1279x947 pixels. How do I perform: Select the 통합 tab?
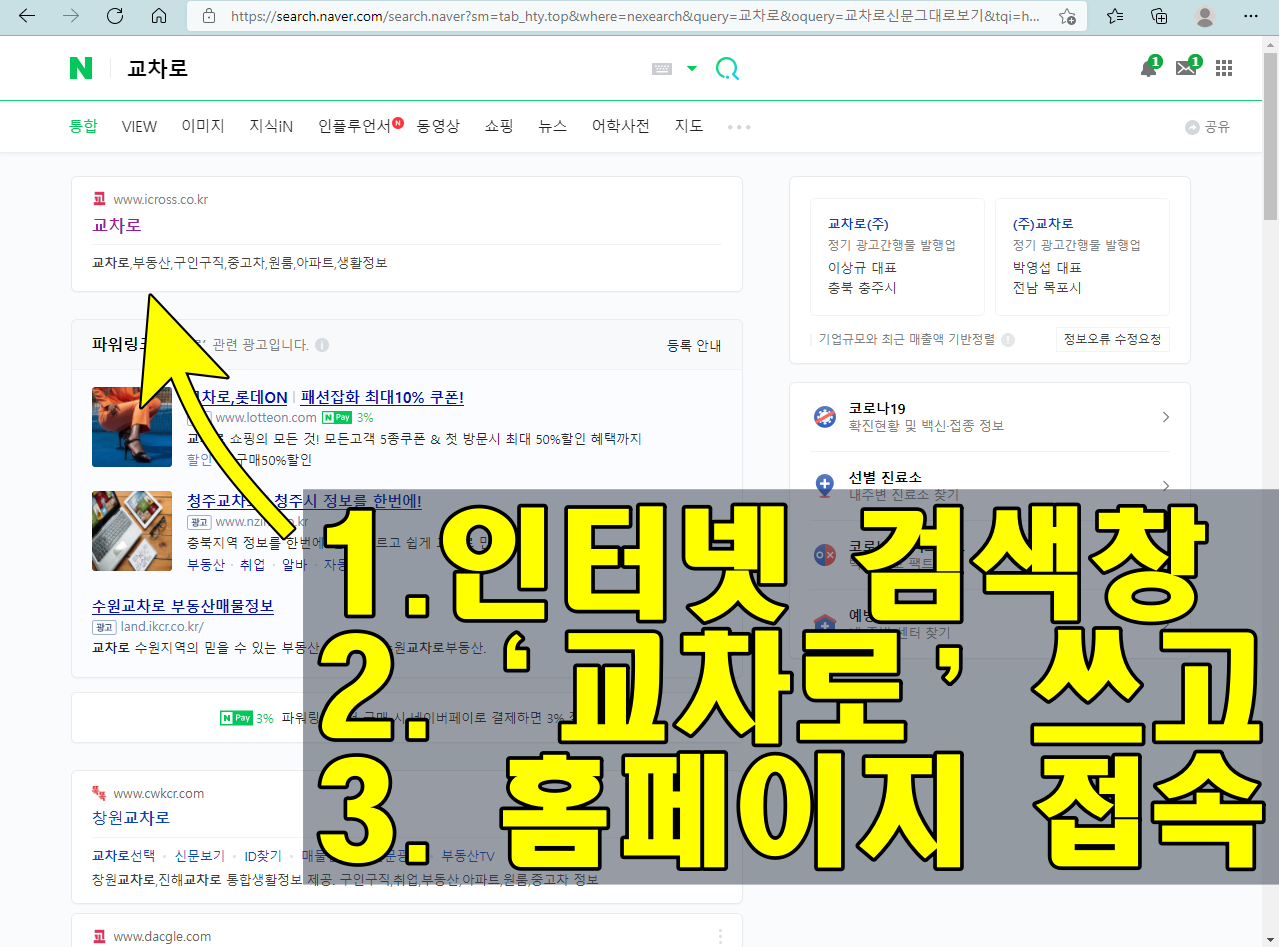pos(83,126)
